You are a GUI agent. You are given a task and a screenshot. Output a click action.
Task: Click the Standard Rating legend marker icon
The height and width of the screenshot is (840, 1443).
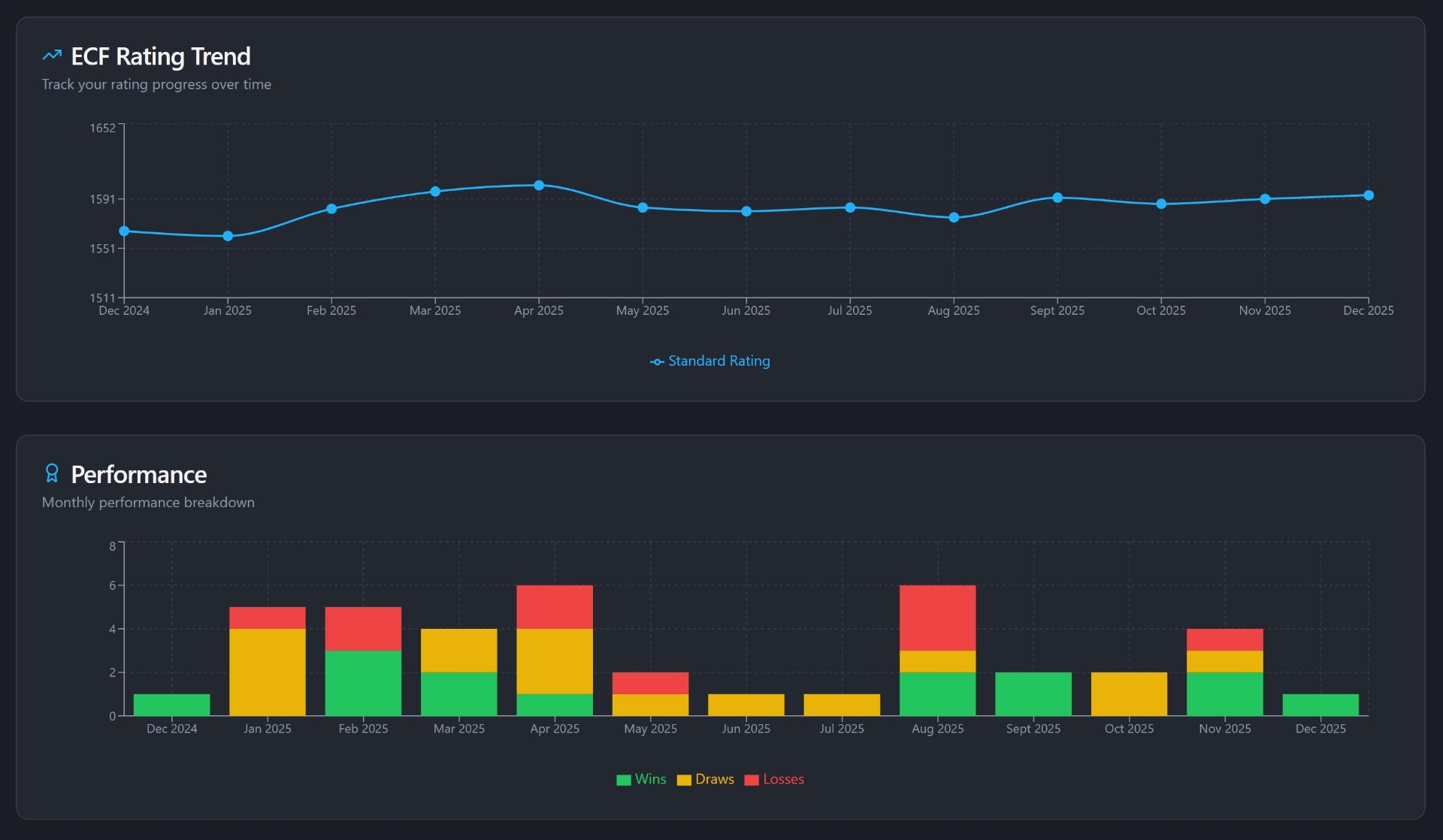(x=657, y=362)
